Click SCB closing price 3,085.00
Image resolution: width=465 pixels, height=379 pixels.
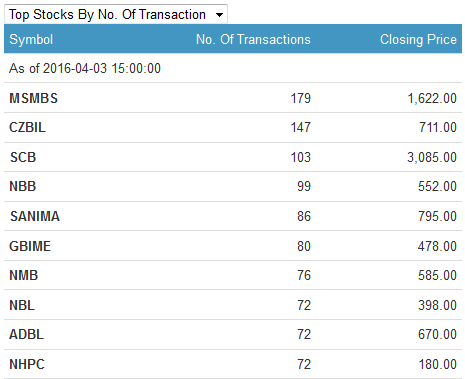coord(432,157)
